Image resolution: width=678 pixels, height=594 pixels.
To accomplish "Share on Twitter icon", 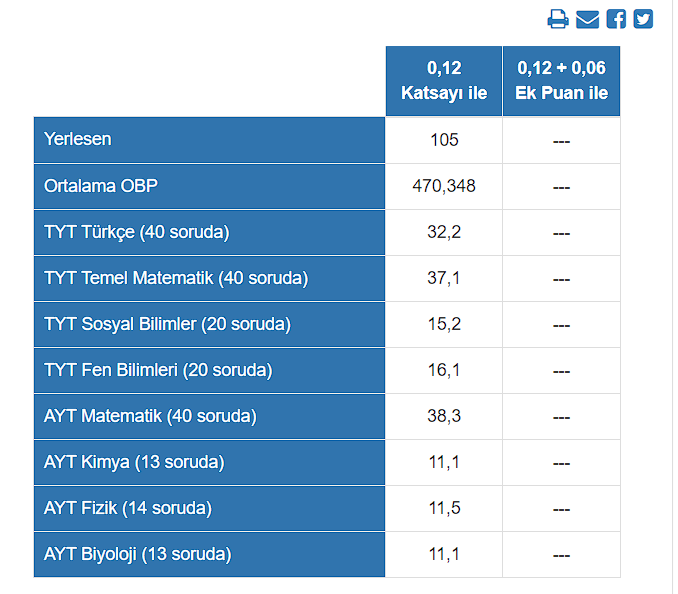I will [x=643, y=19].
